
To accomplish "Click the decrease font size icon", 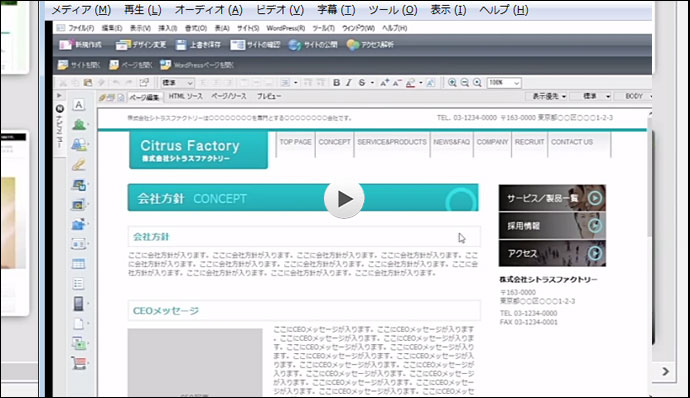I will click(397, 82).
